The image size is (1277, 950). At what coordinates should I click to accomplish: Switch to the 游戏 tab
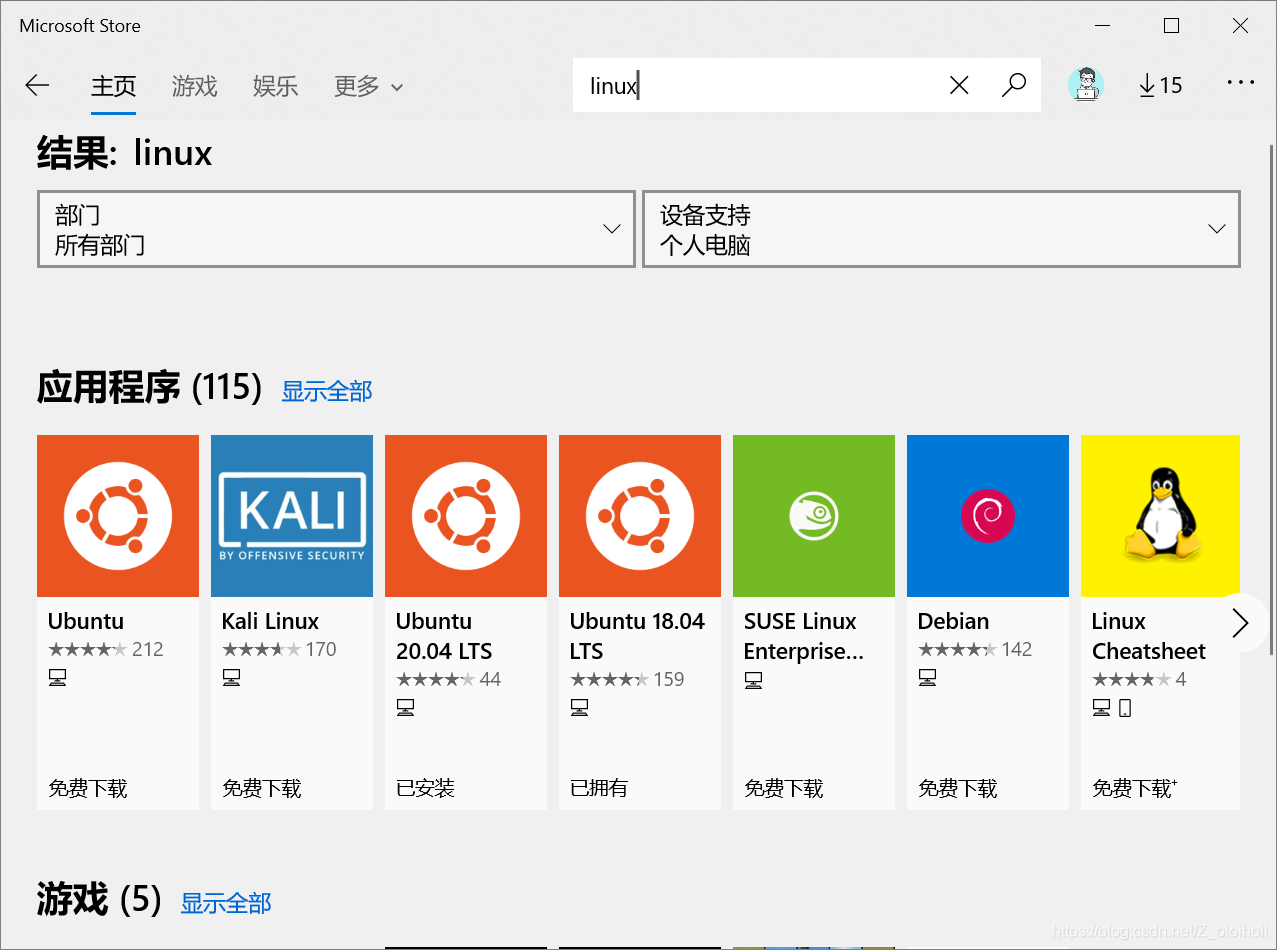194,87
